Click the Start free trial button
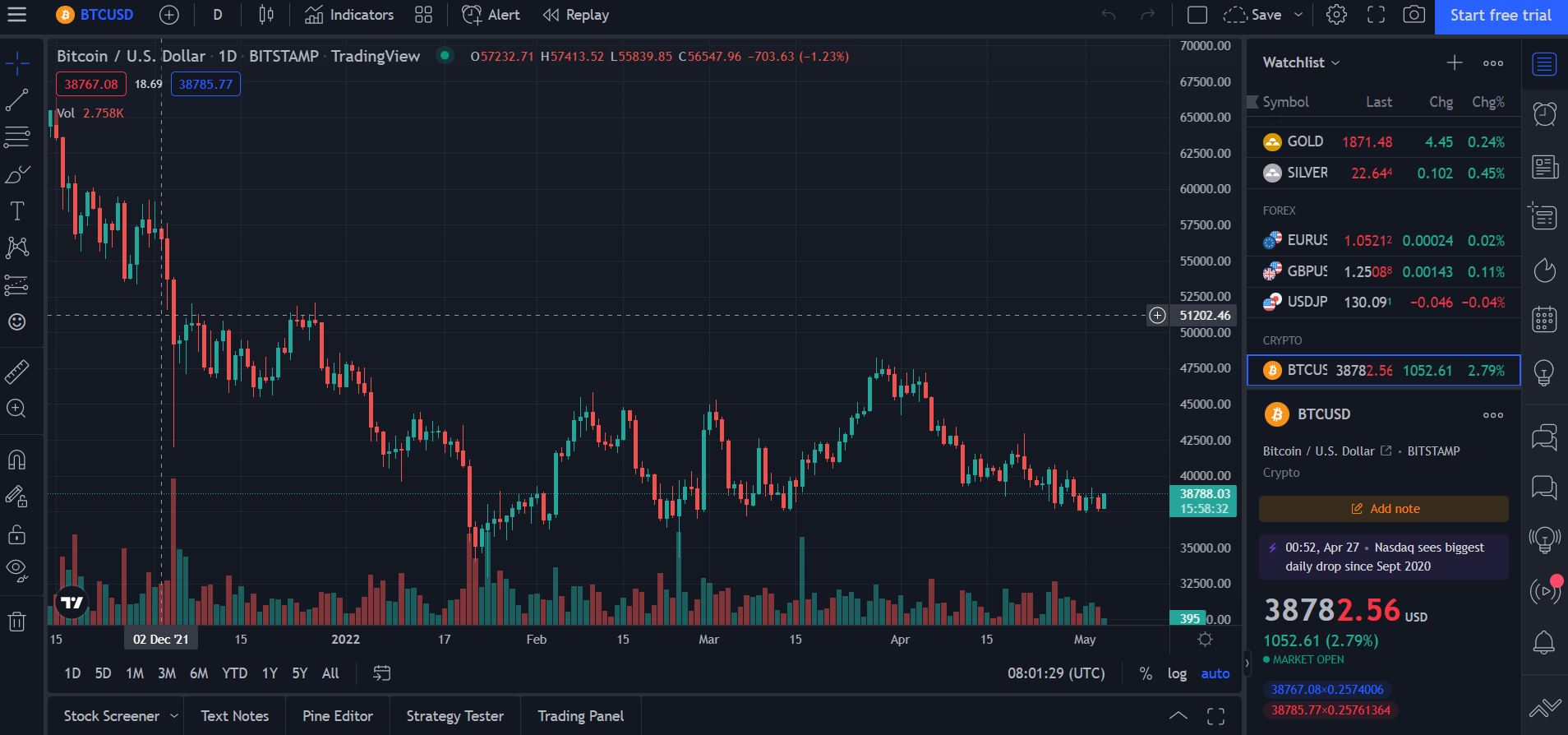Viewport: 1568px width, 735px height. coord(1501,16)
